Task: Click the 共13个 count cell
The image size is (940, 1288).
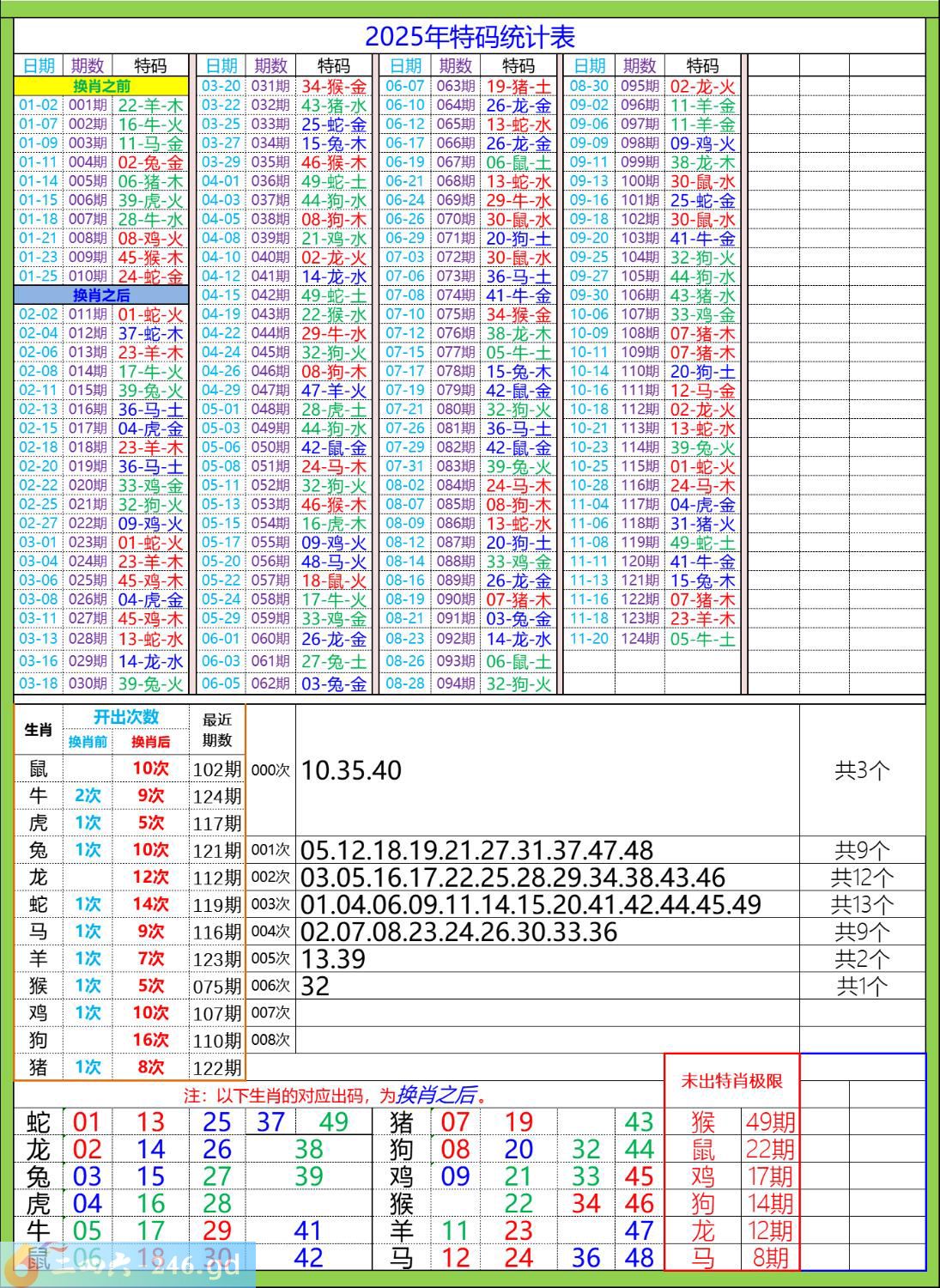Action: click(862, 904)
